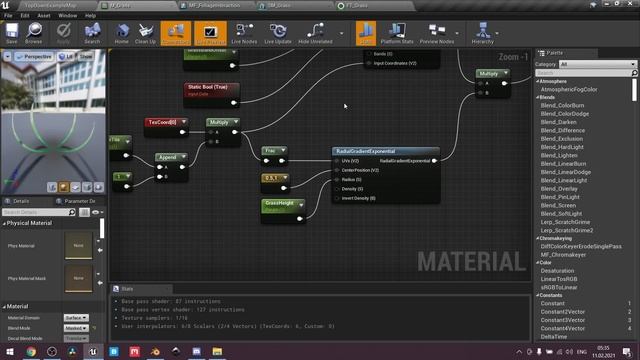
Task: Click the Home toolbar icon
Action: coord(122,33)
